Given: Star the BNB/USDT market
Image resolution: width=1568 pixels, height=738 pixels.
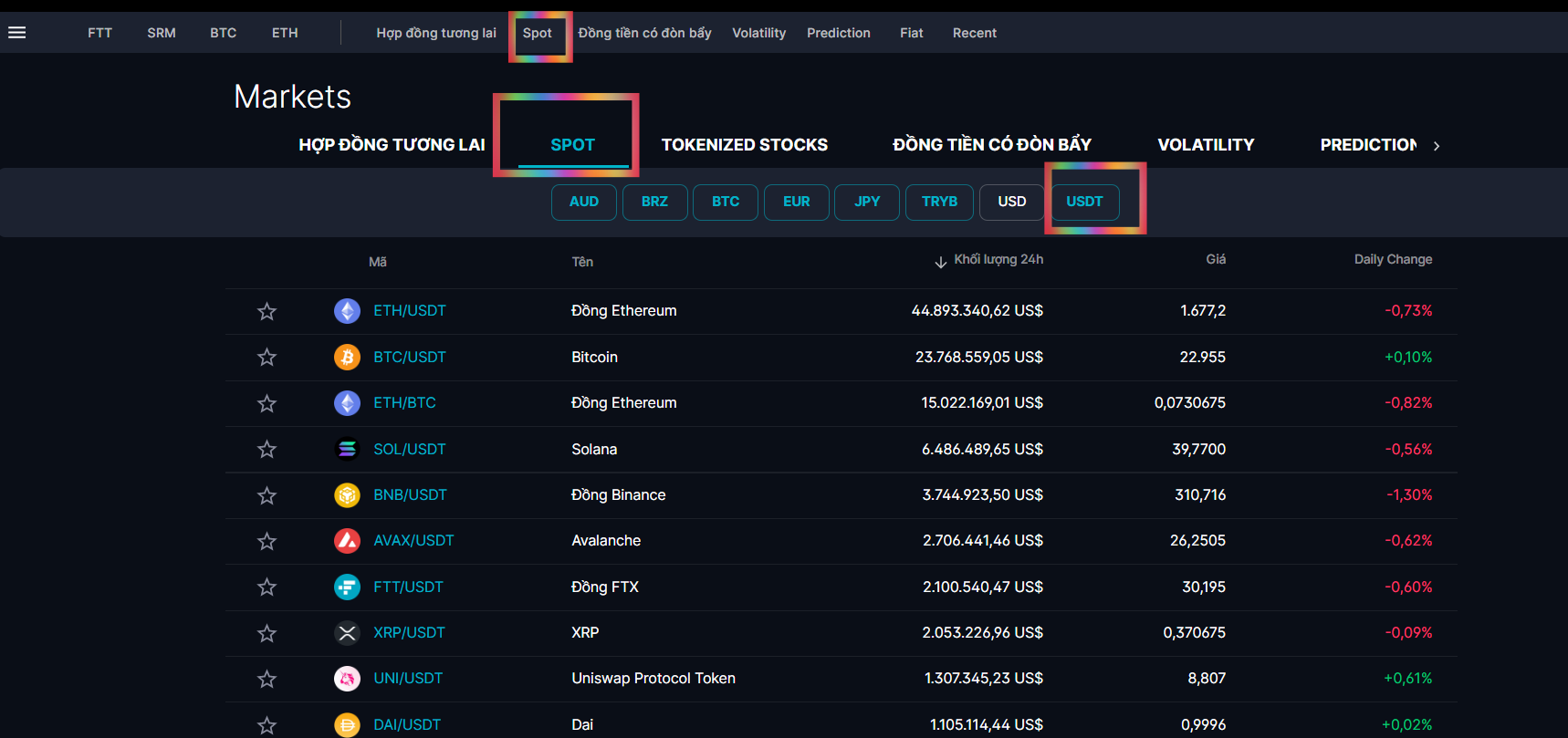Looking at the screenshot, I should tap(267, 495).
